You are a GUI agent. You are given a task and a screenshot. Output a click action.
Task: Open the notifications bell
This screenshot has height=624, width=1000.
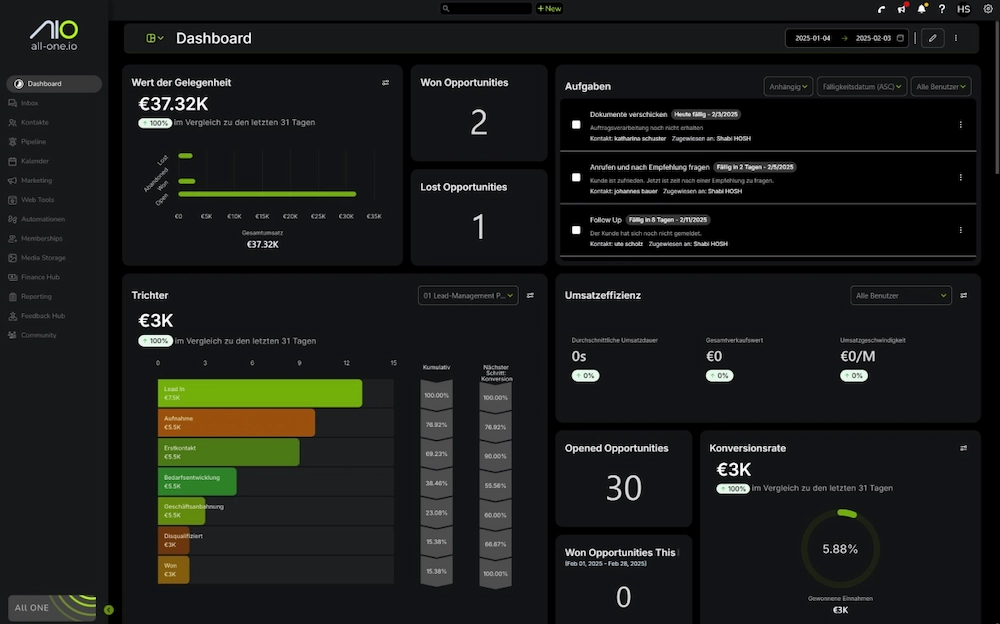(922, 9)
